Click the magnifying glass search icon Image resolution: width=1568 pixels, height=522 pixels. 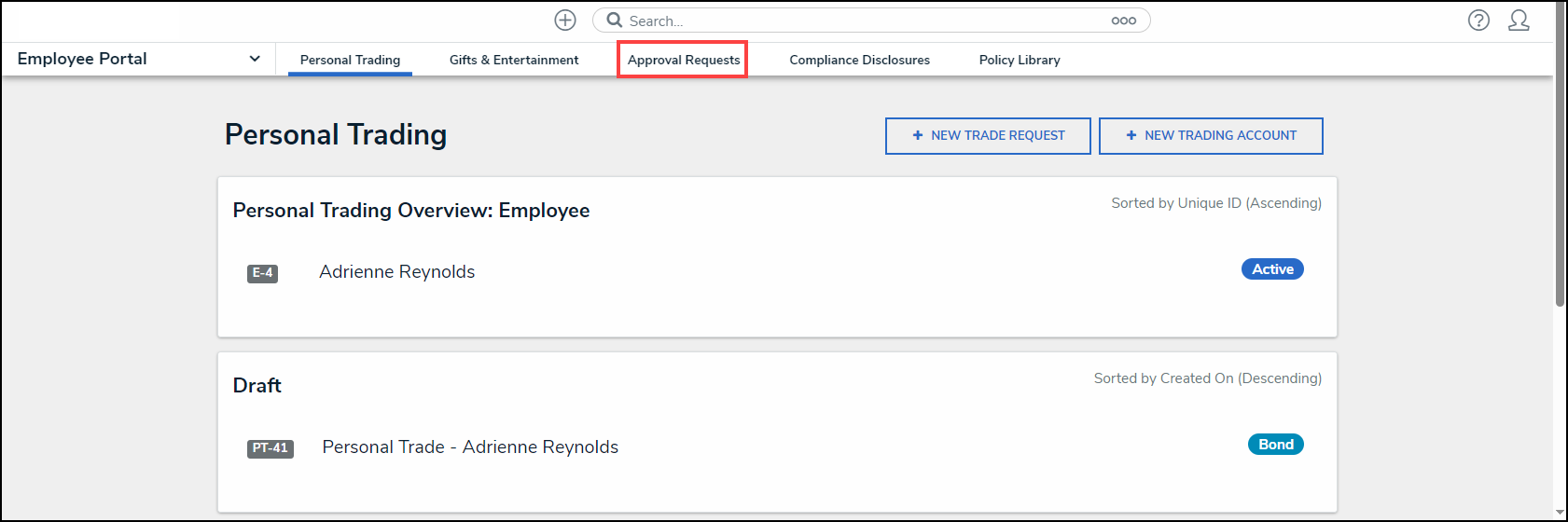click(614, 21)
